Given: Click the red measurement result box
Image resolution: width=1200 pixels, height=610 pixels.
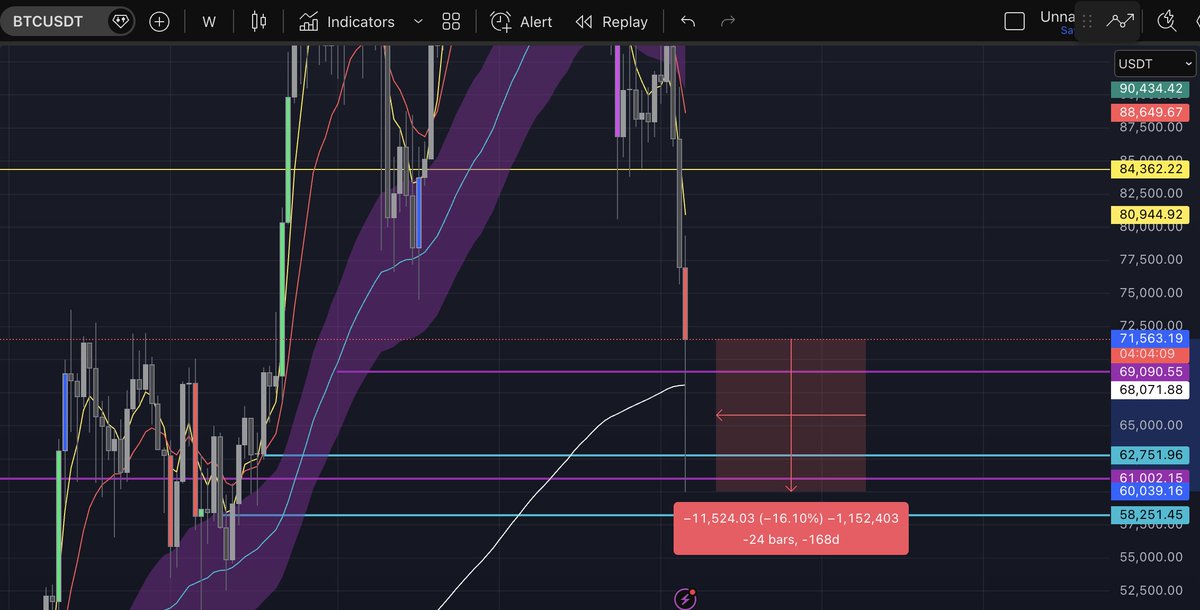Looking at the screenshot, I should (x=791, y=528).
